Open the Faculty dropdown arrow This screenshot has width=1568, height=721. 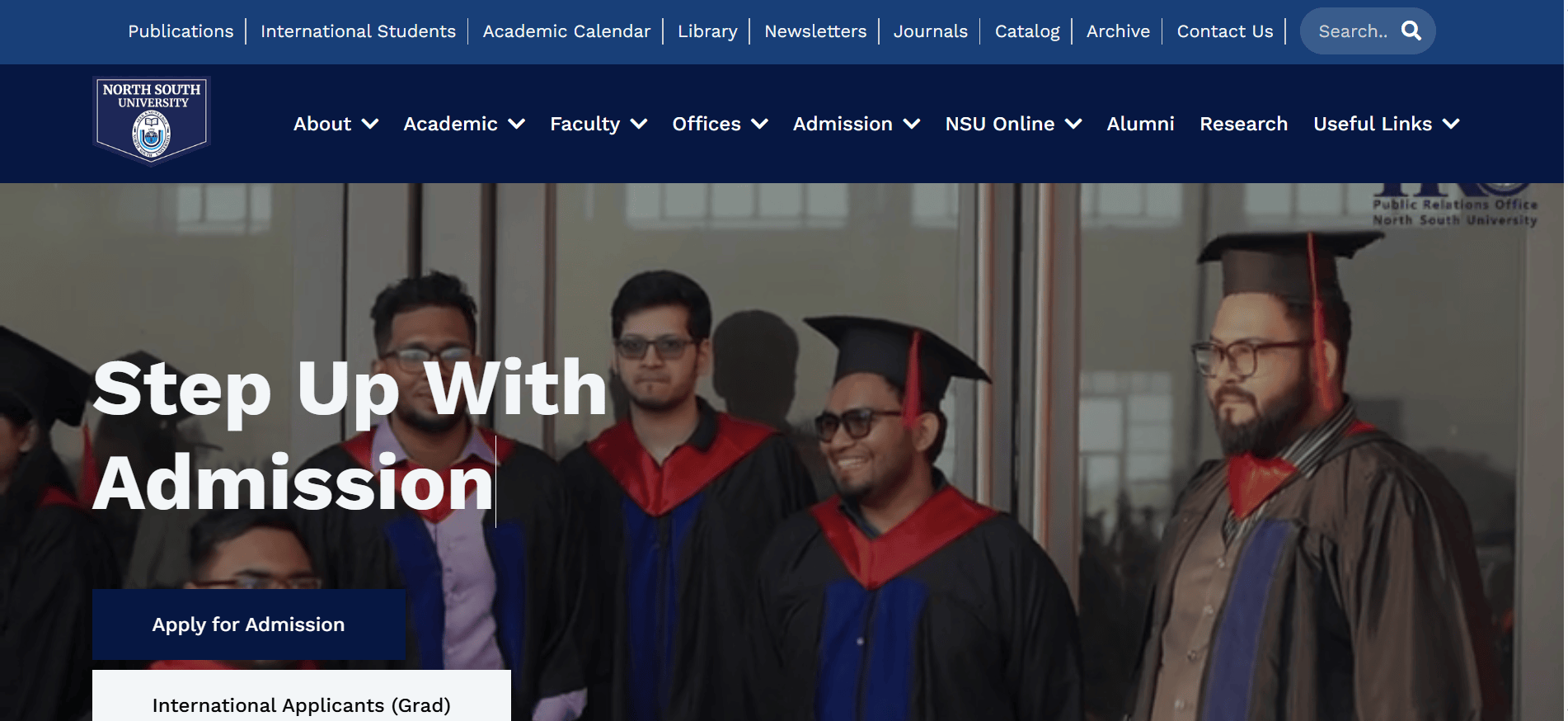pyautogui.click(x=639, y=124)
